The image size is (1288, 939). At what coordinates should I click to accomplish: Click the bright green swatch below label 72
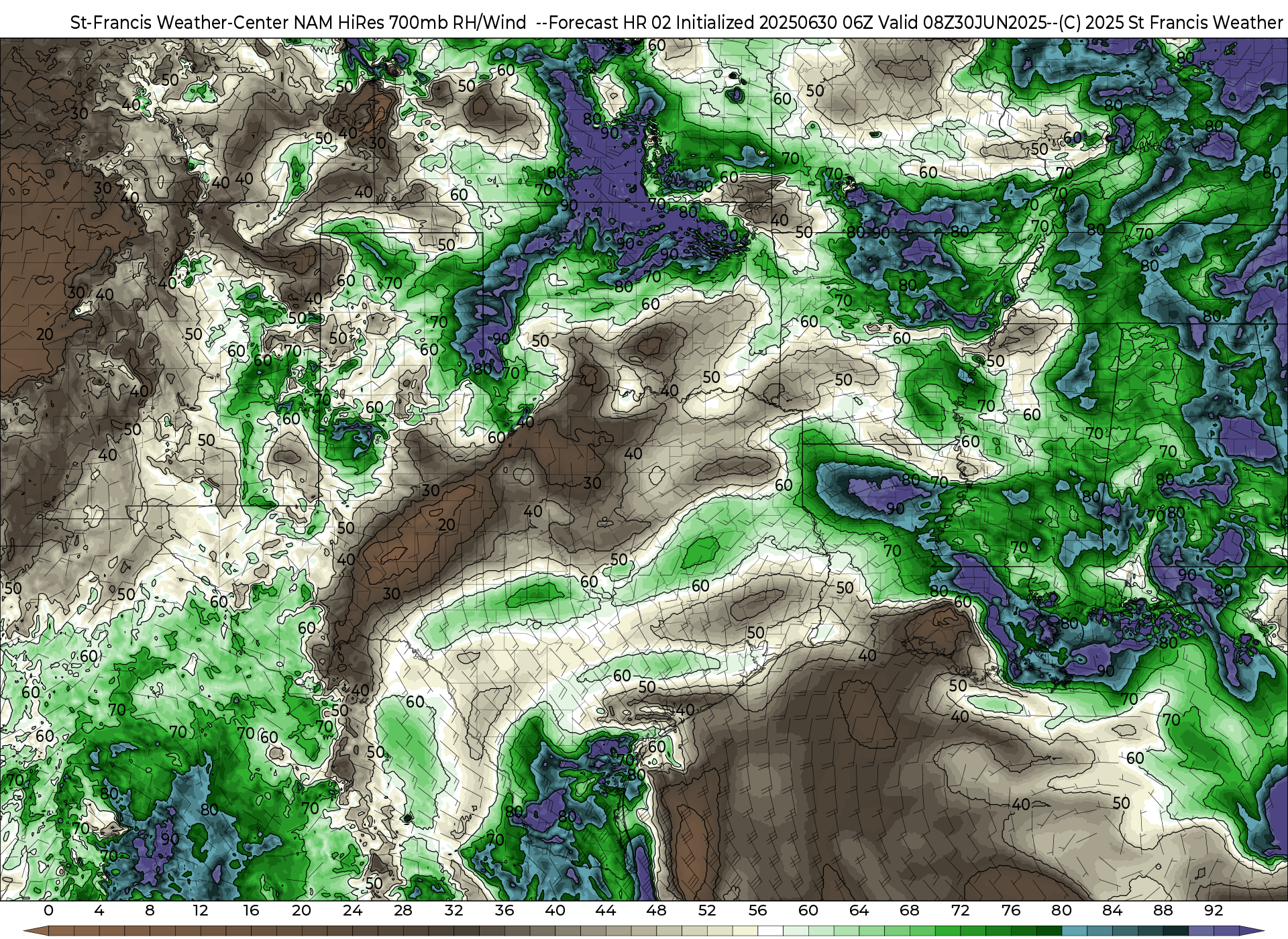pos(947,931)
